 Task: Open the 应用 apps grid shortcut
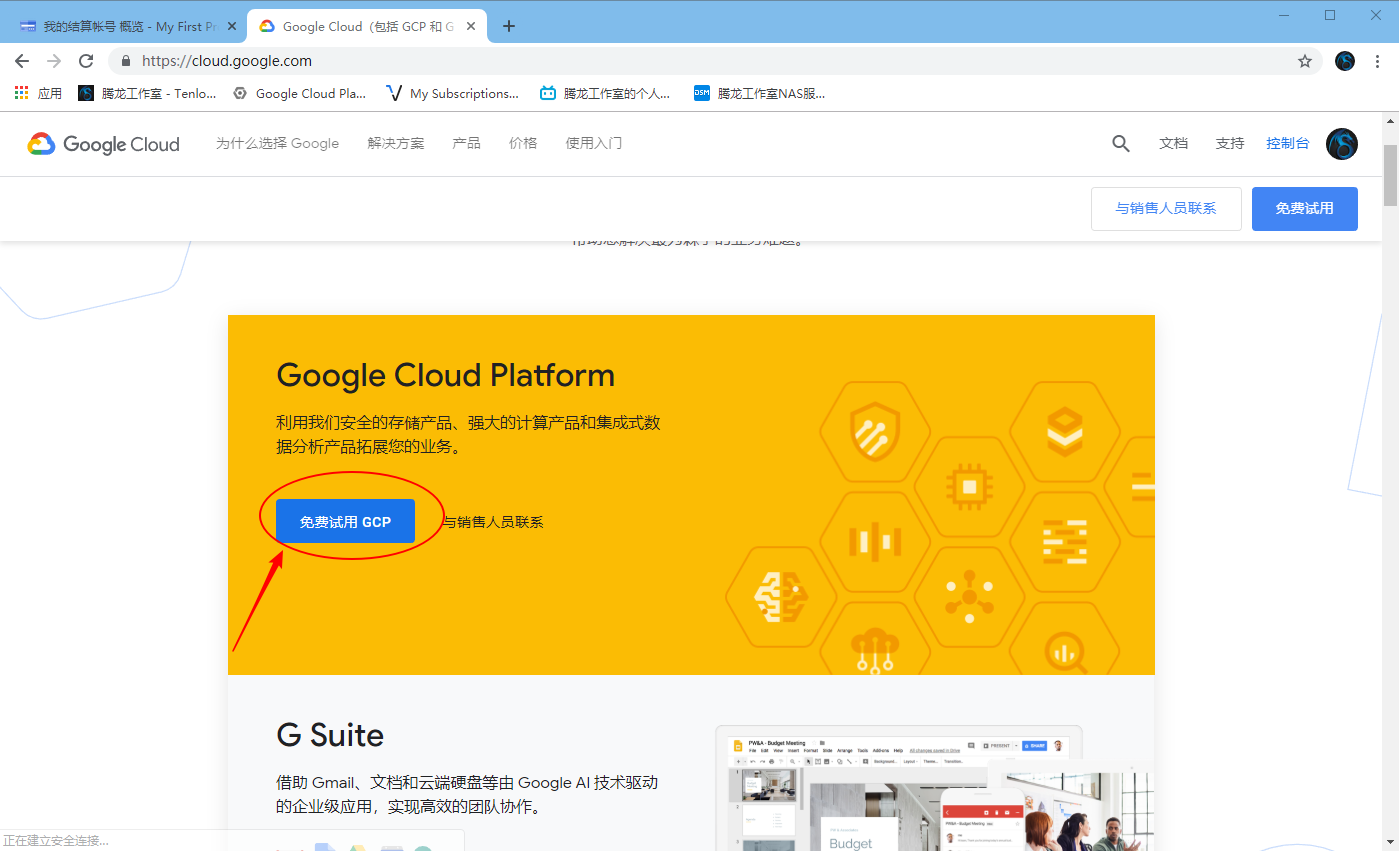(38, 93)
